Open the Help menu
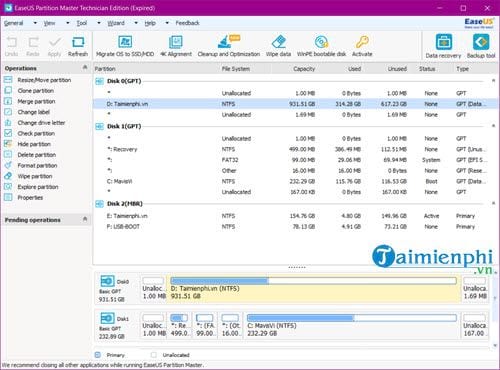The height and width of the screenshot is (370, 500). pos(150,23)
